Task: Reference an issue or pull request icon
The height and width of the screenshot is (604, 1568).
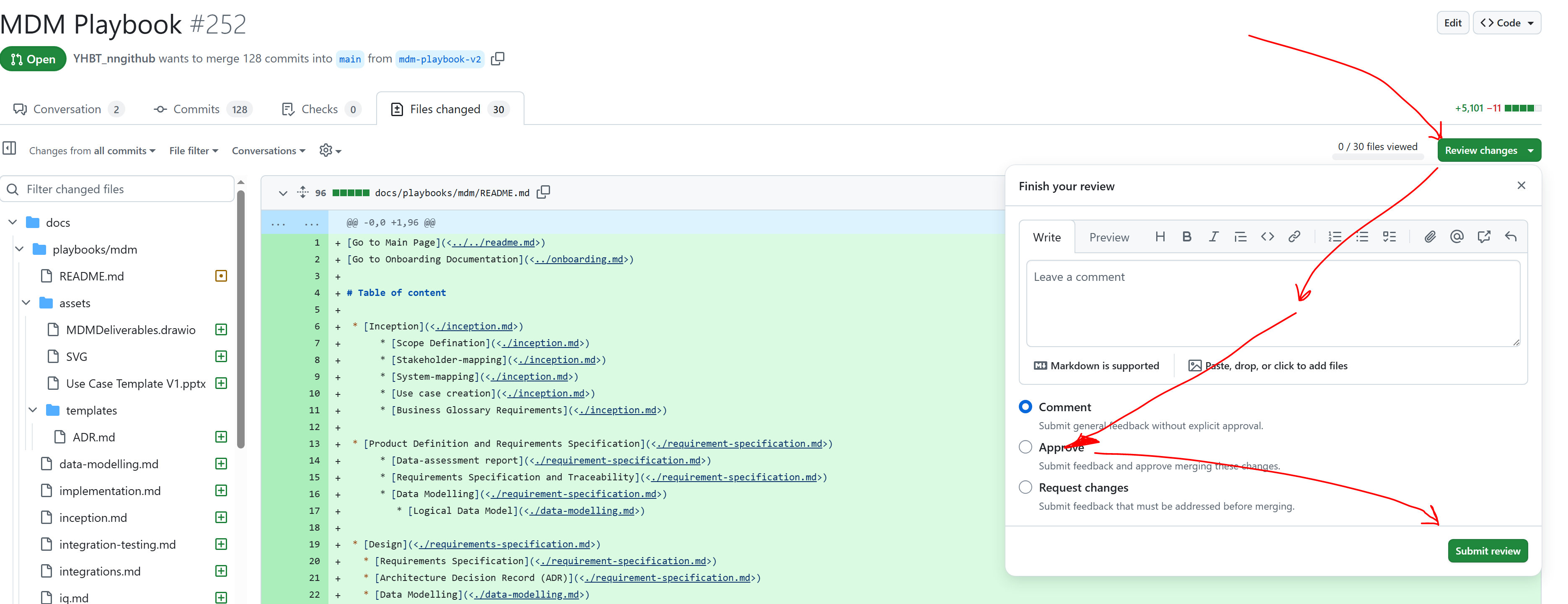Action: [1483, 237]
